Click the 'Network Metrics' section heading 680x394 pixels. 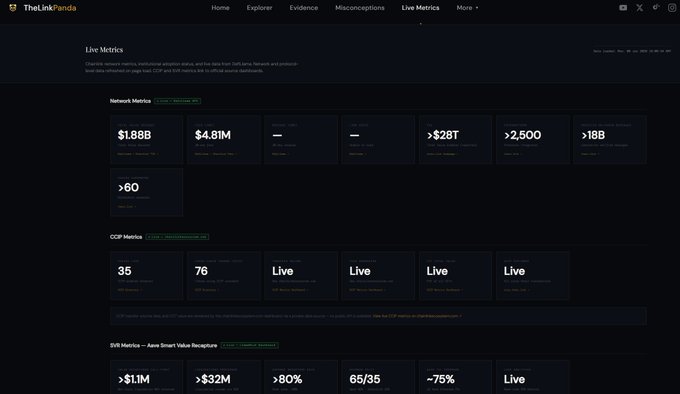tap(130, 101)
